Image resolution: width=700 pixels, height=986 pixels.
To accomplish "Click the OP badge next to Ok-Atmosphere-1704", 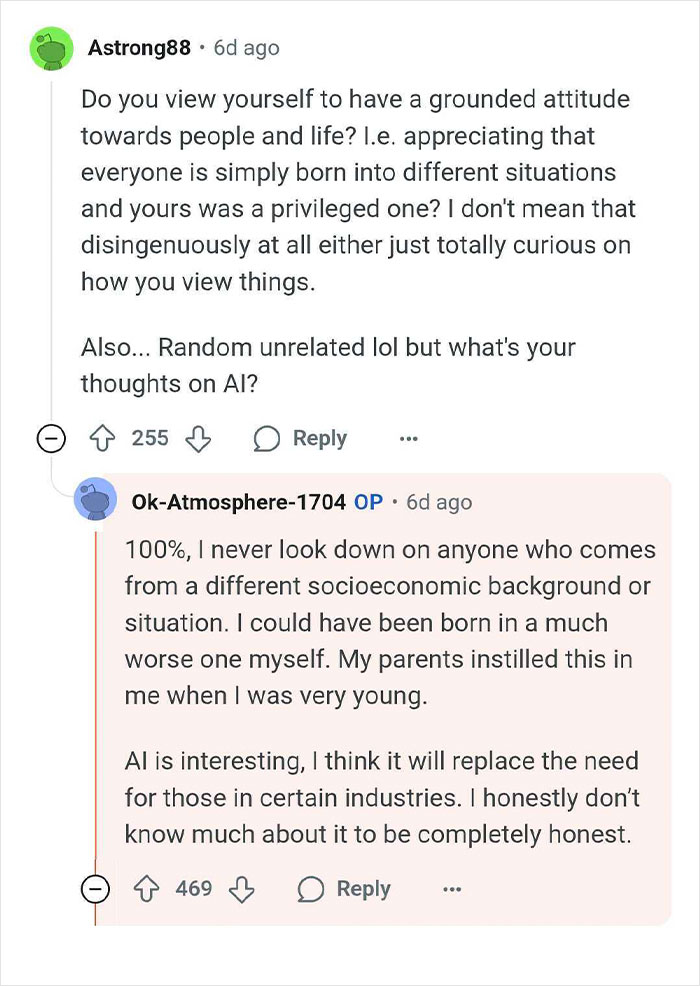I will [x=367, y=503].
